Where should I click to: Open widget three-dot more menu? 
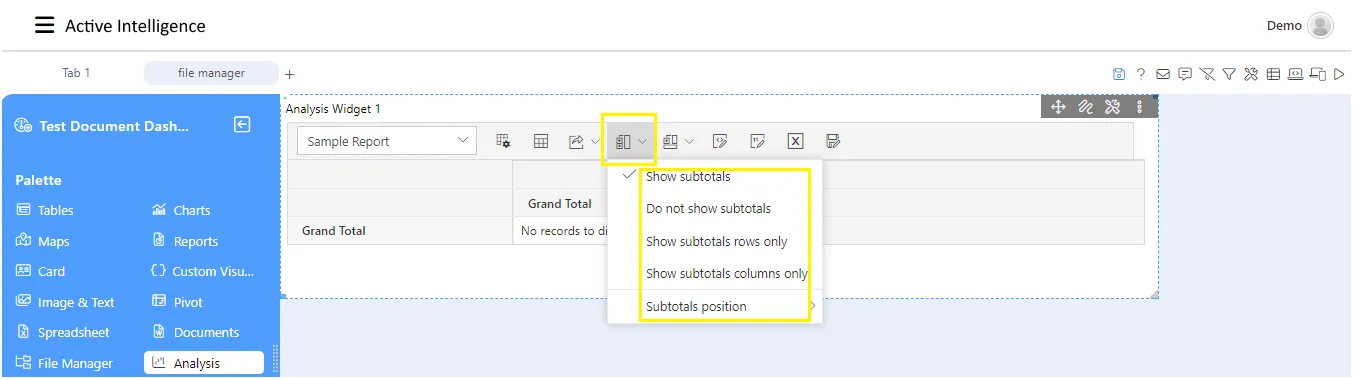(x=1140, y=107)
